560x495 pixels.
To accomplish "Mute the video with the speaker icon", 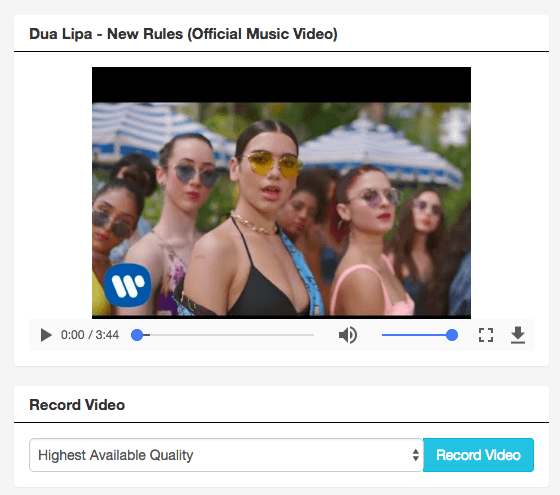I will (x=348, y=335).
